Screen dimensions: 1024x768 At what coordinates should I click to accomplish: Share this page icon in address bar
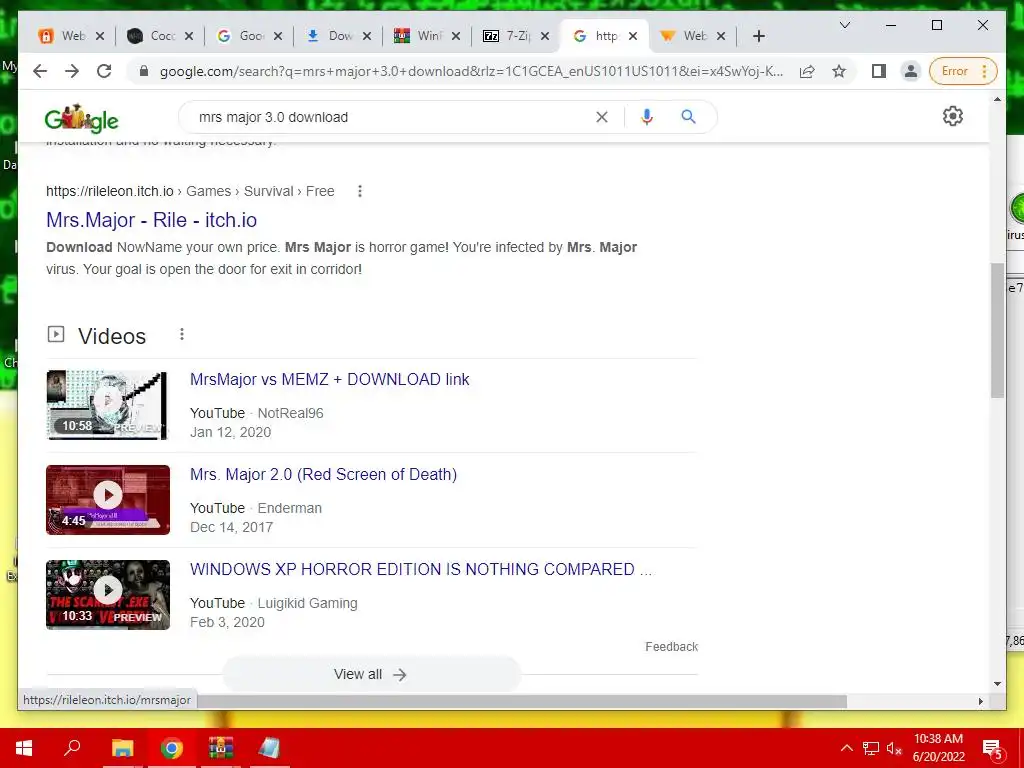[807, 71]
